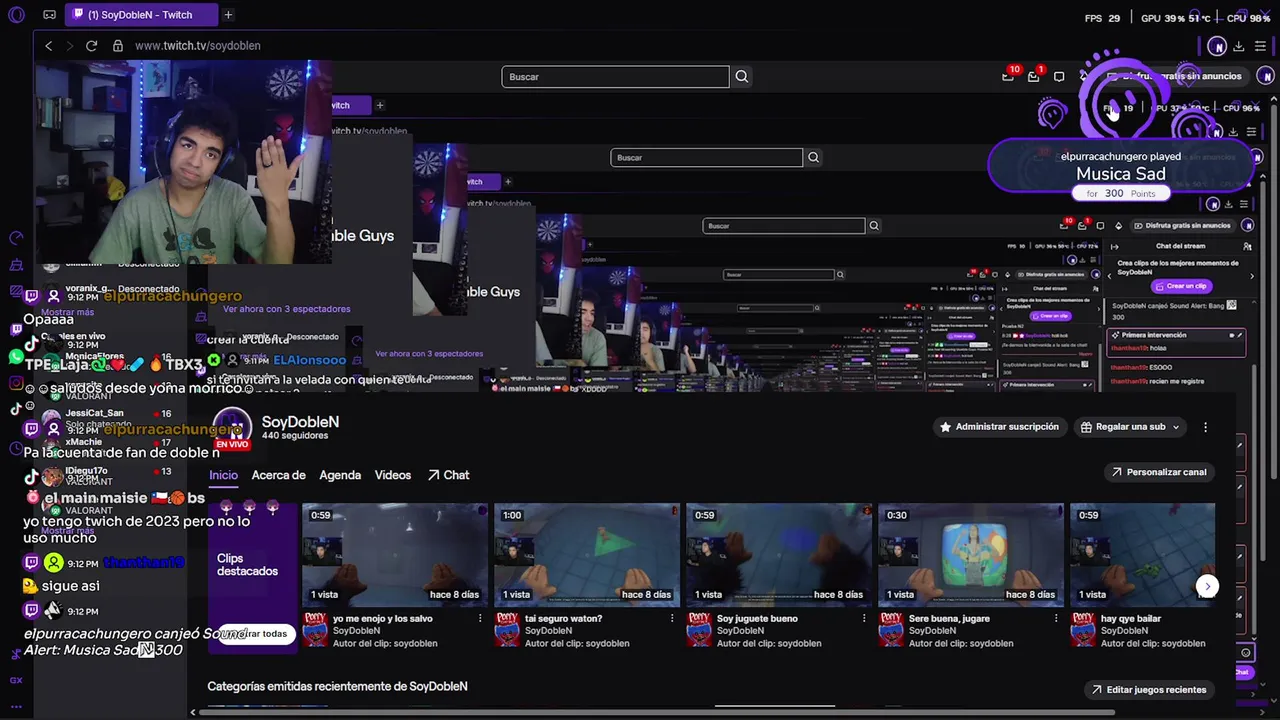The height and width of the screenshot is (720, 1280).
Task: Click Personalizar canal link
Action: 1158,472
